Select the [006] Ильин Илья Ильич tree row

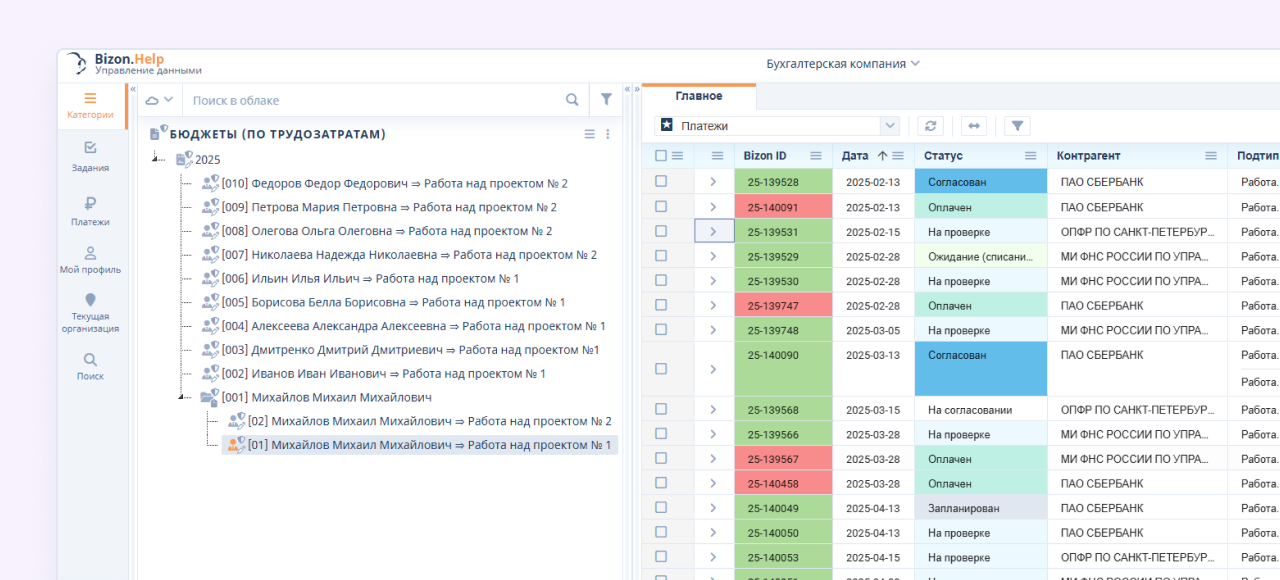click(360, 278)
